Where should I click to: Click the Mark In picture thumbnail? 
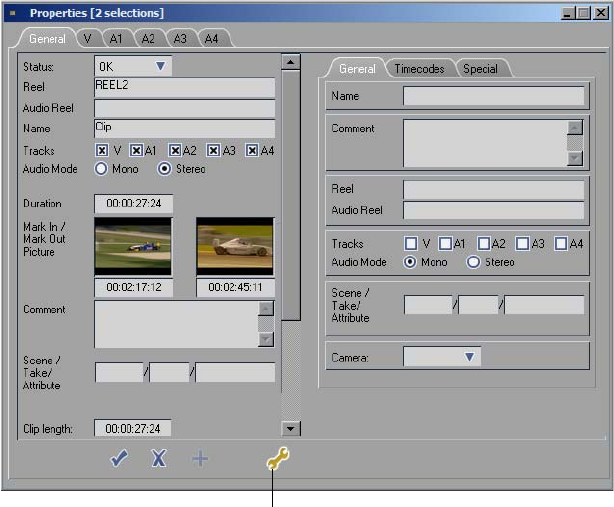click(x=133, y=247)
